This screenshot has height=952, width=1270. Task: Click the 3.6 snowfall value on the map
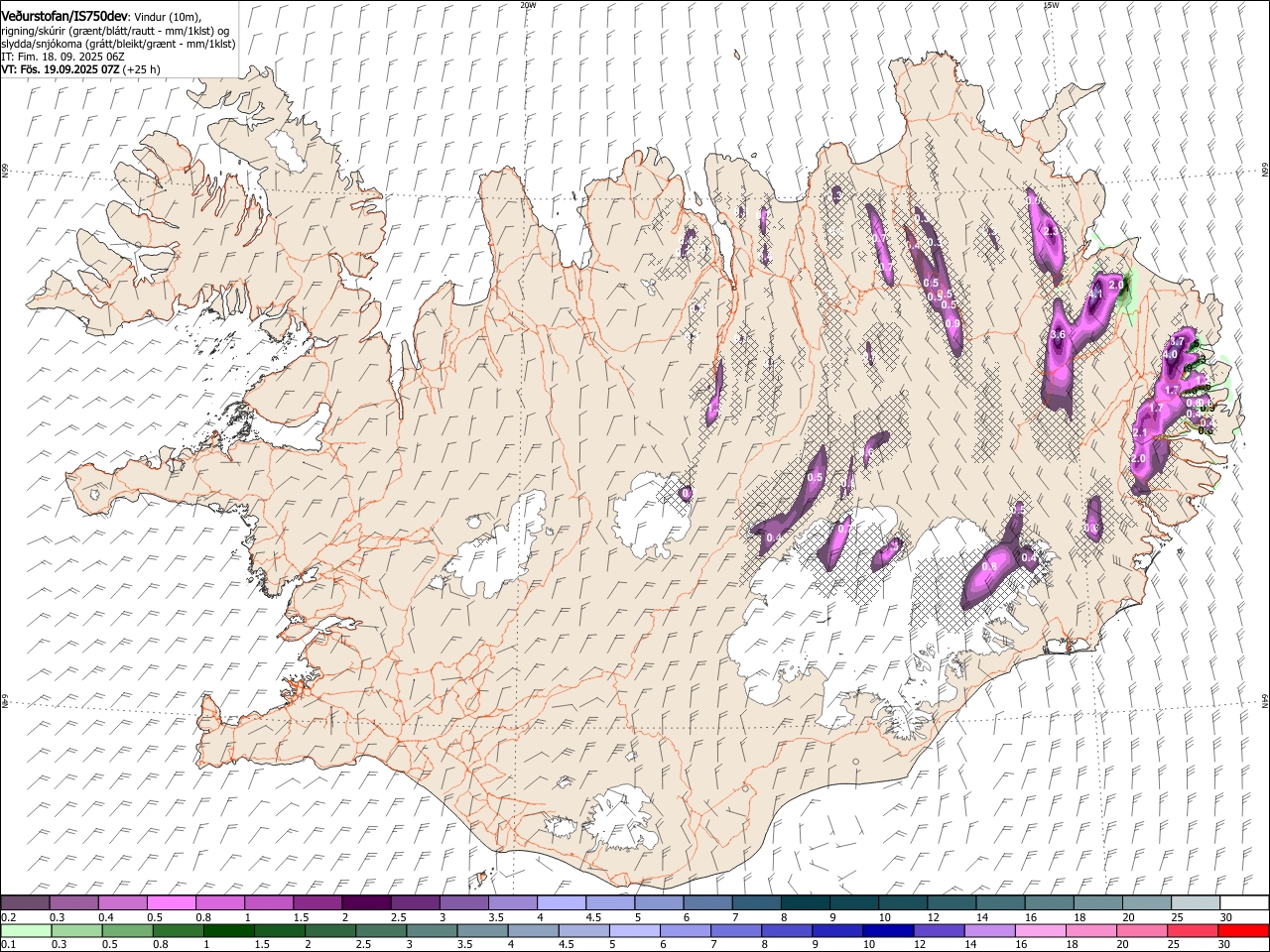pyautogui.click(x=1058, y=335)
